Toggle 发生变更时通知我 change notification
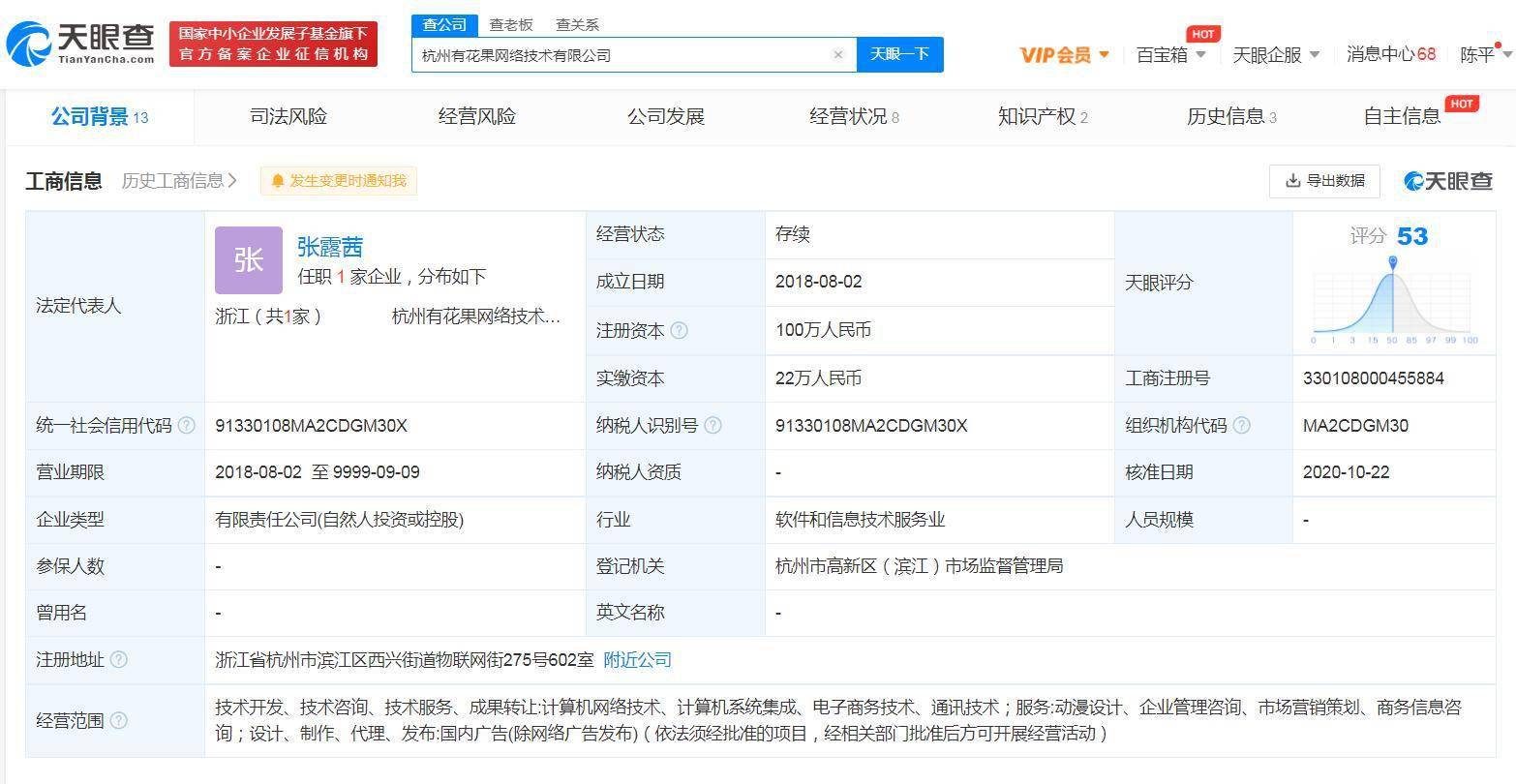The height and width of the screenshot is (784, 1516). pyautogui.click(x=338, y=180)
